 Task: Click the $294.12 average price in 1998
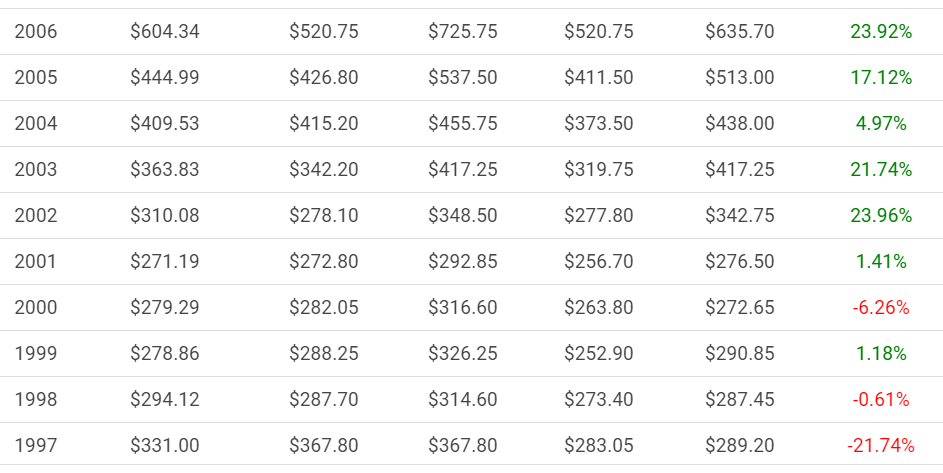click(165, 399)
